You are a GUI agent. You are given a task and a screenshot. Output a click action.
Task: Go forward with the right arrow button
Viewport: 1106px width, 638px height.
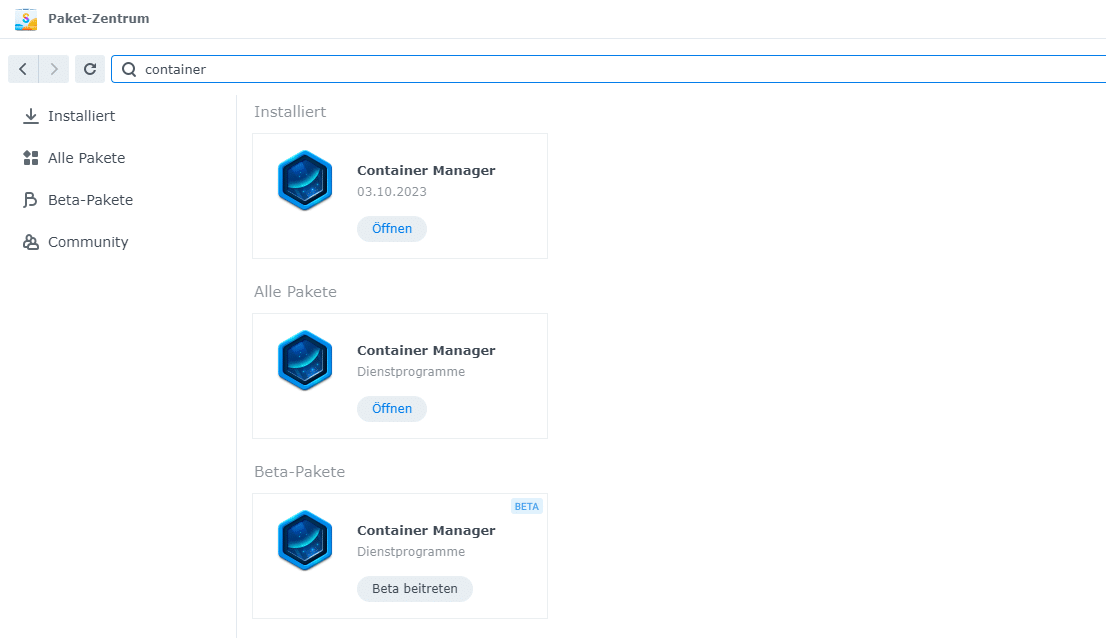[x=54, y=69]
